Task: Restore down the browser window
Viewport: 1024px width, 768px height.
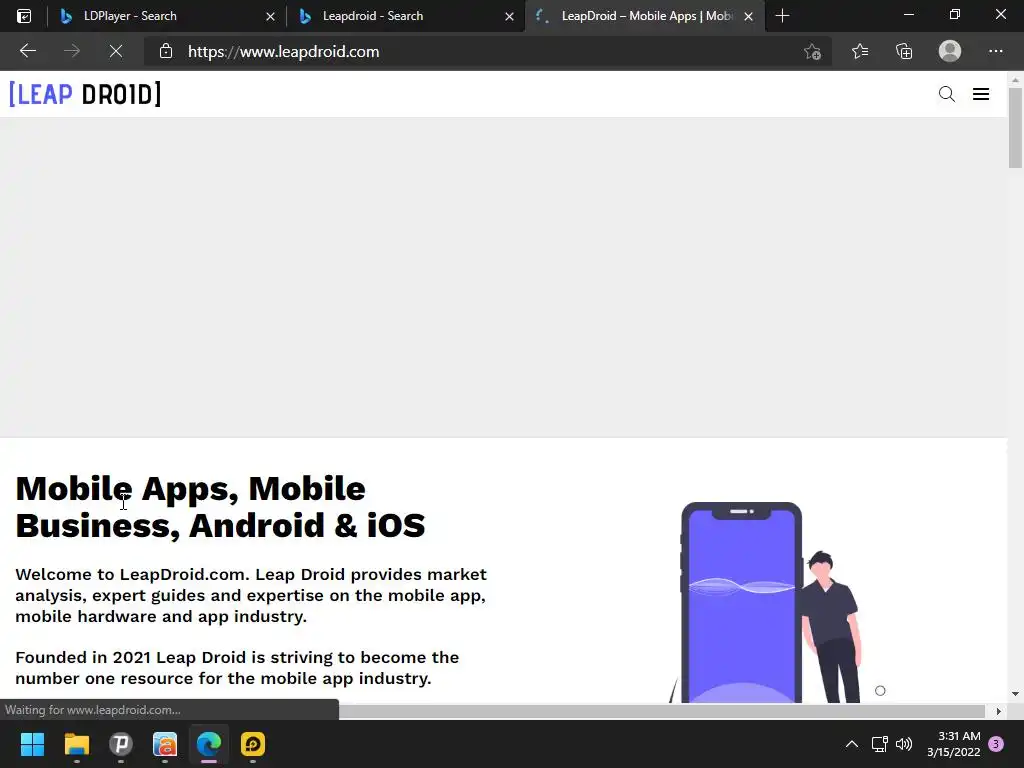Action: pos(955,14)
